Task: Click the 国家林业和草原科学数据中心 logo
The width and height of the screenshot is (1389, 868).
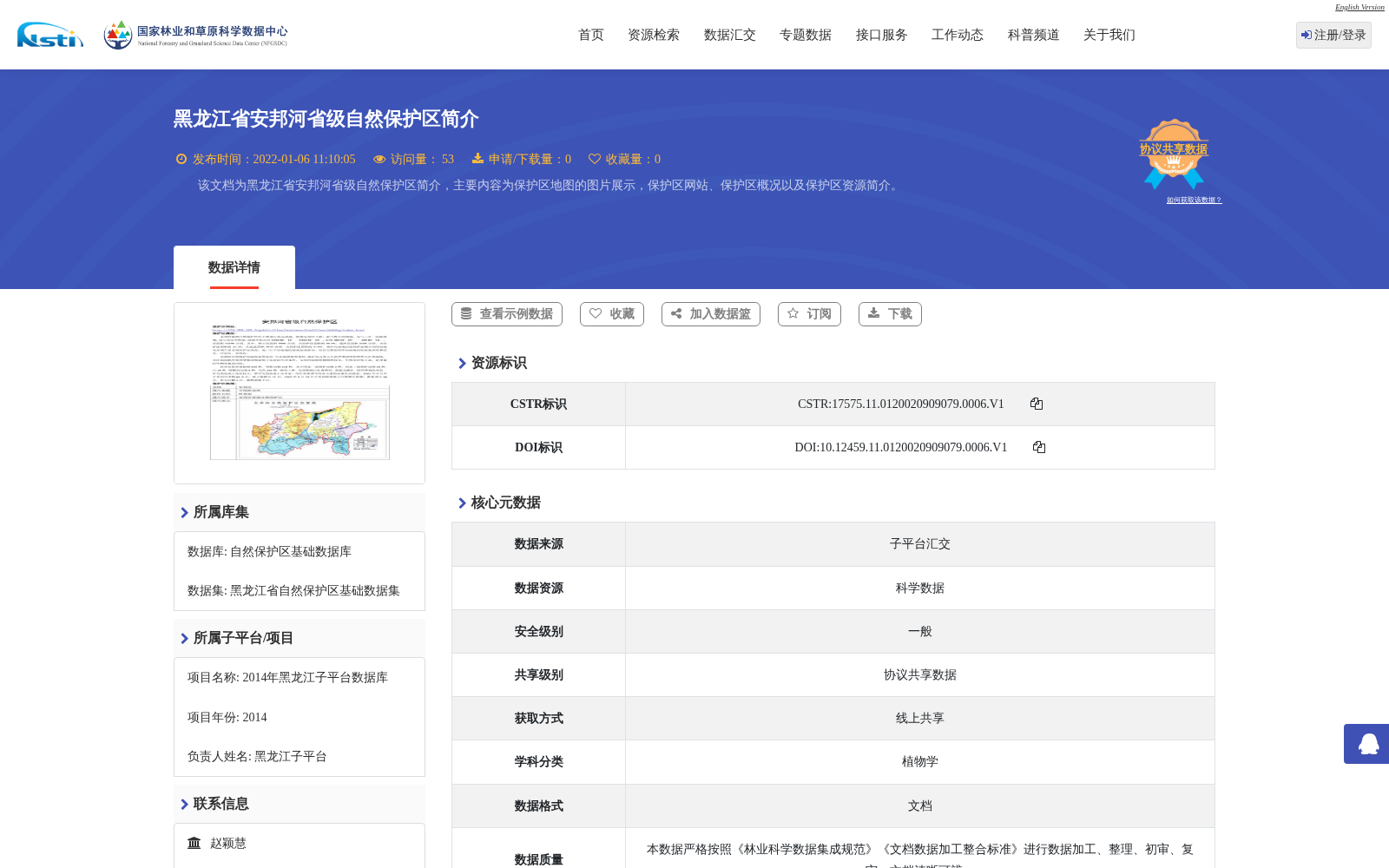Action: click(x=195, y=35)
